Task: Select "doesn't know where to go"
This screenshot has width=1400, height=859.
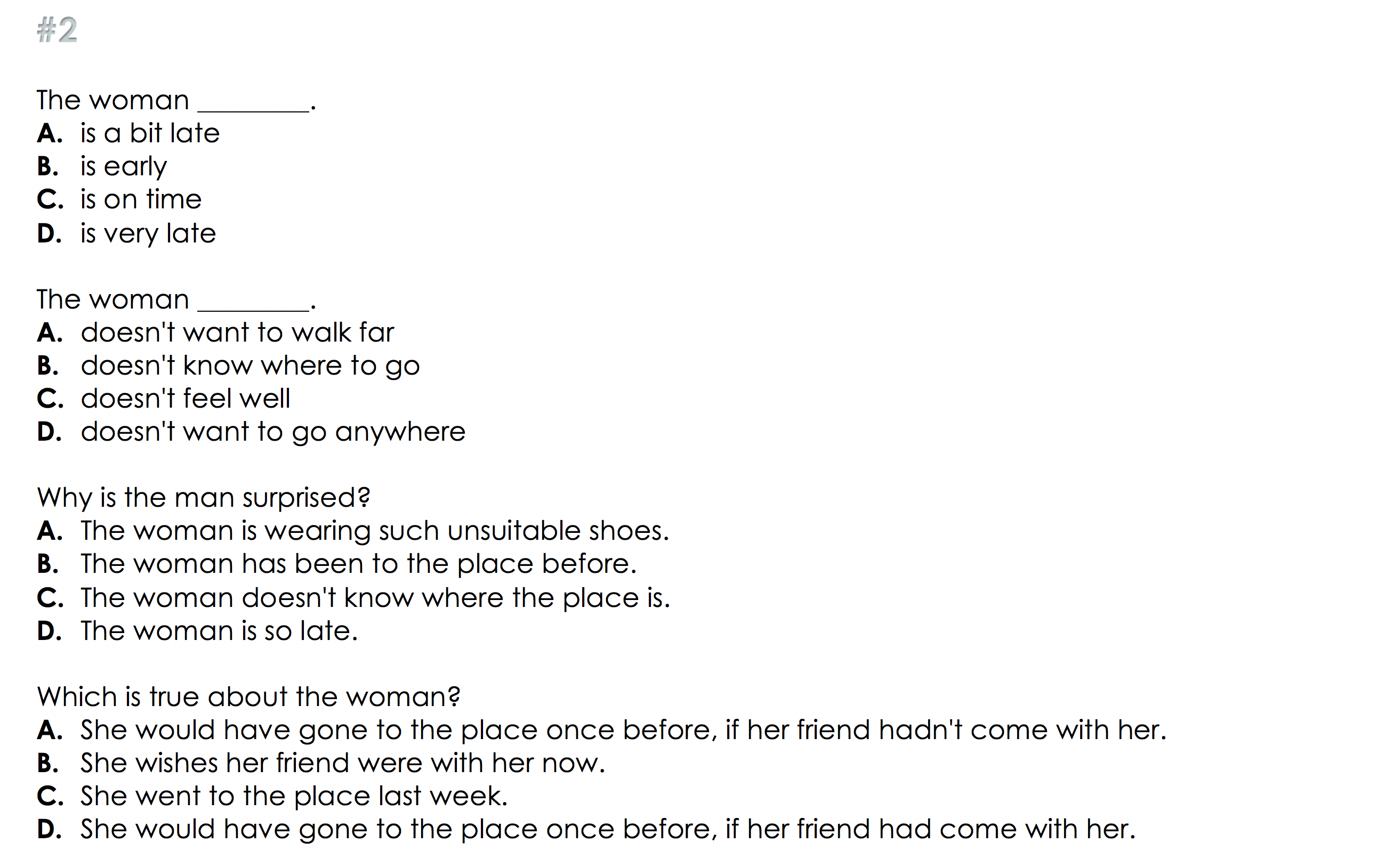Action: (x=250, y=366)
